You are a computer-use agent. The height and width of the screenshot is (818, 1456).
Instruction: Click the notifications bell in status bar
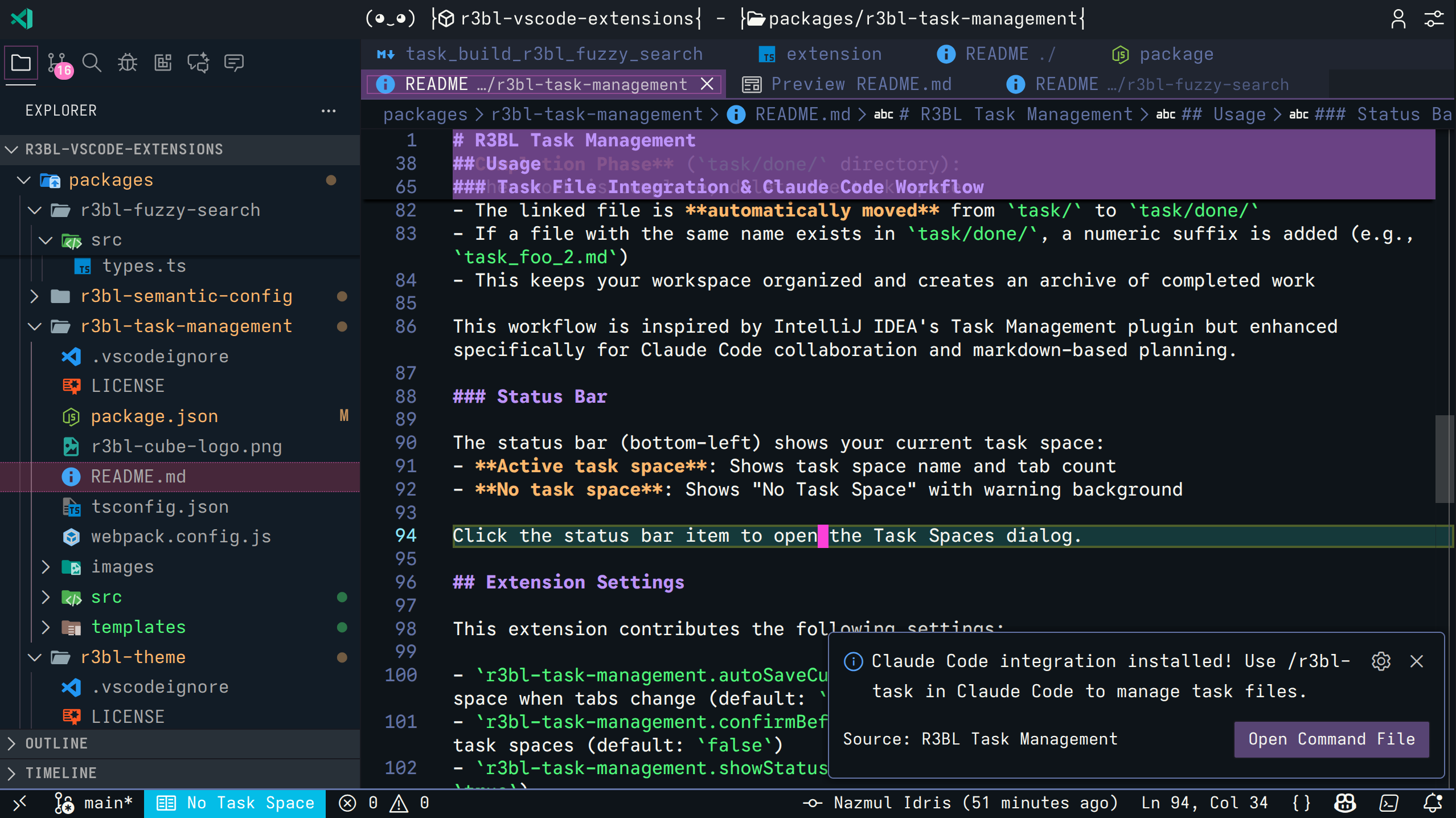click(1433, 803)
